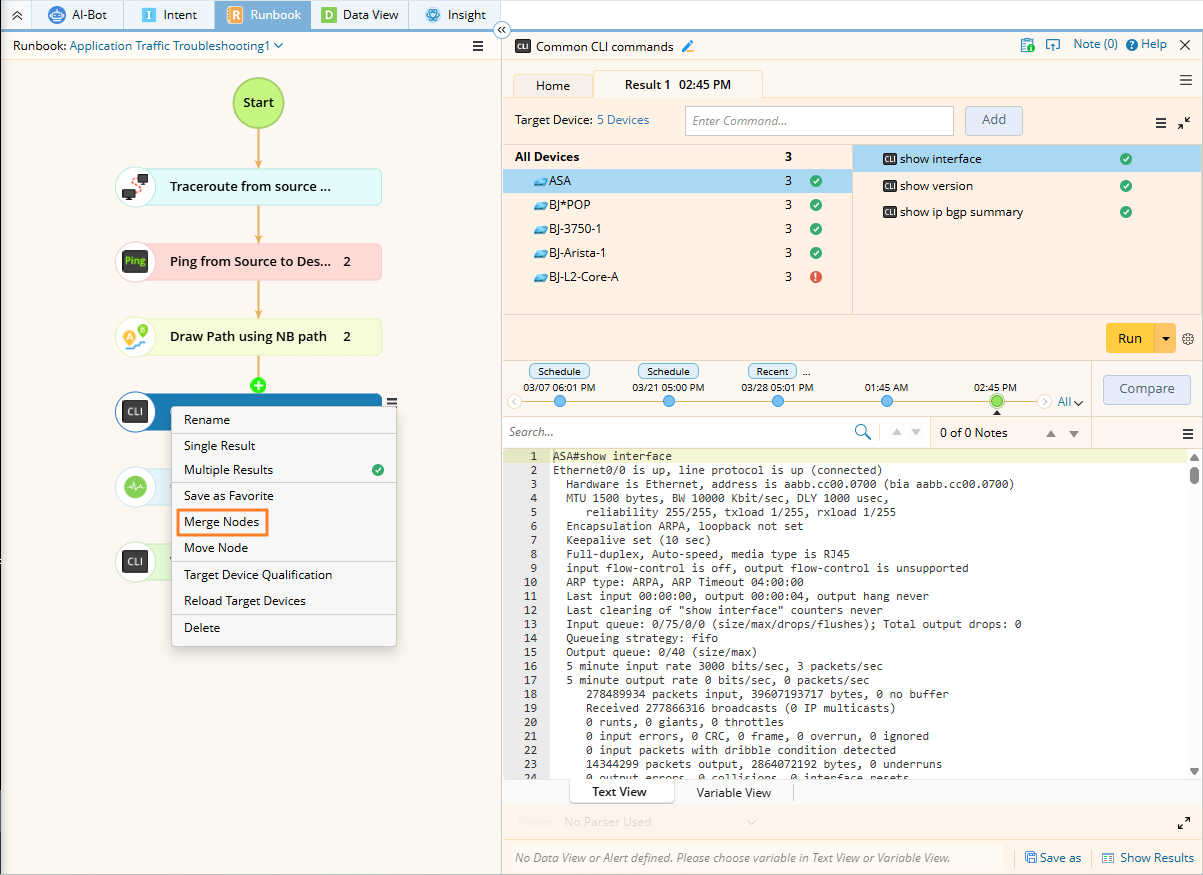The height and width of the screenshot is (875, 1203).
Task: Switch to the Variable View tab
Action: pyautogui.click(x=733, y=792)
